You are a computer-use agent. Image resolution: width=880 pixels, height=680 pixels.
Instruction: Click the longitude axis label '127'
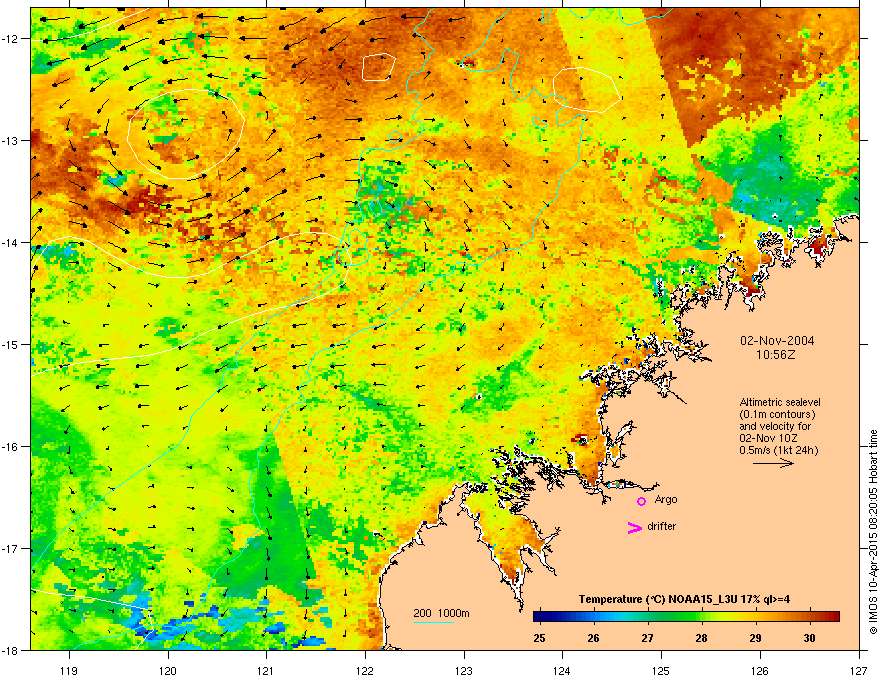[x=859, y=670]
